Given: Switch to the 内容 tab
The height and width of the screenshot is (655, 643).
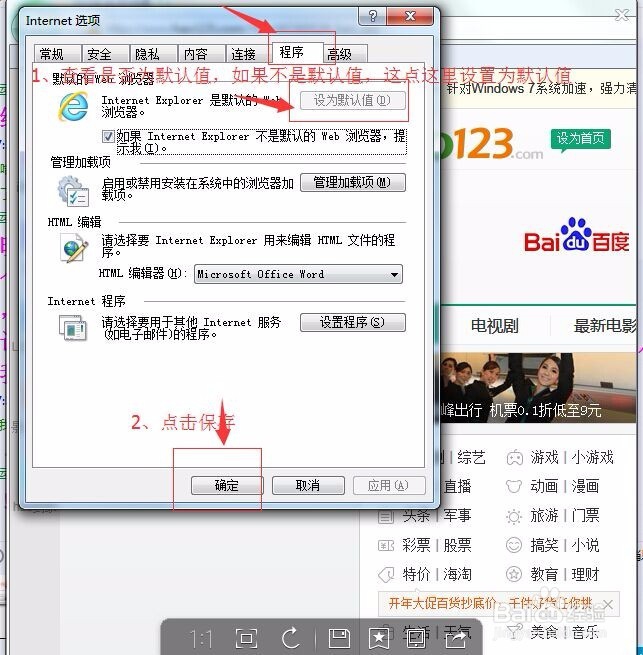Looking at the screenshot, I should pos(201,54).
